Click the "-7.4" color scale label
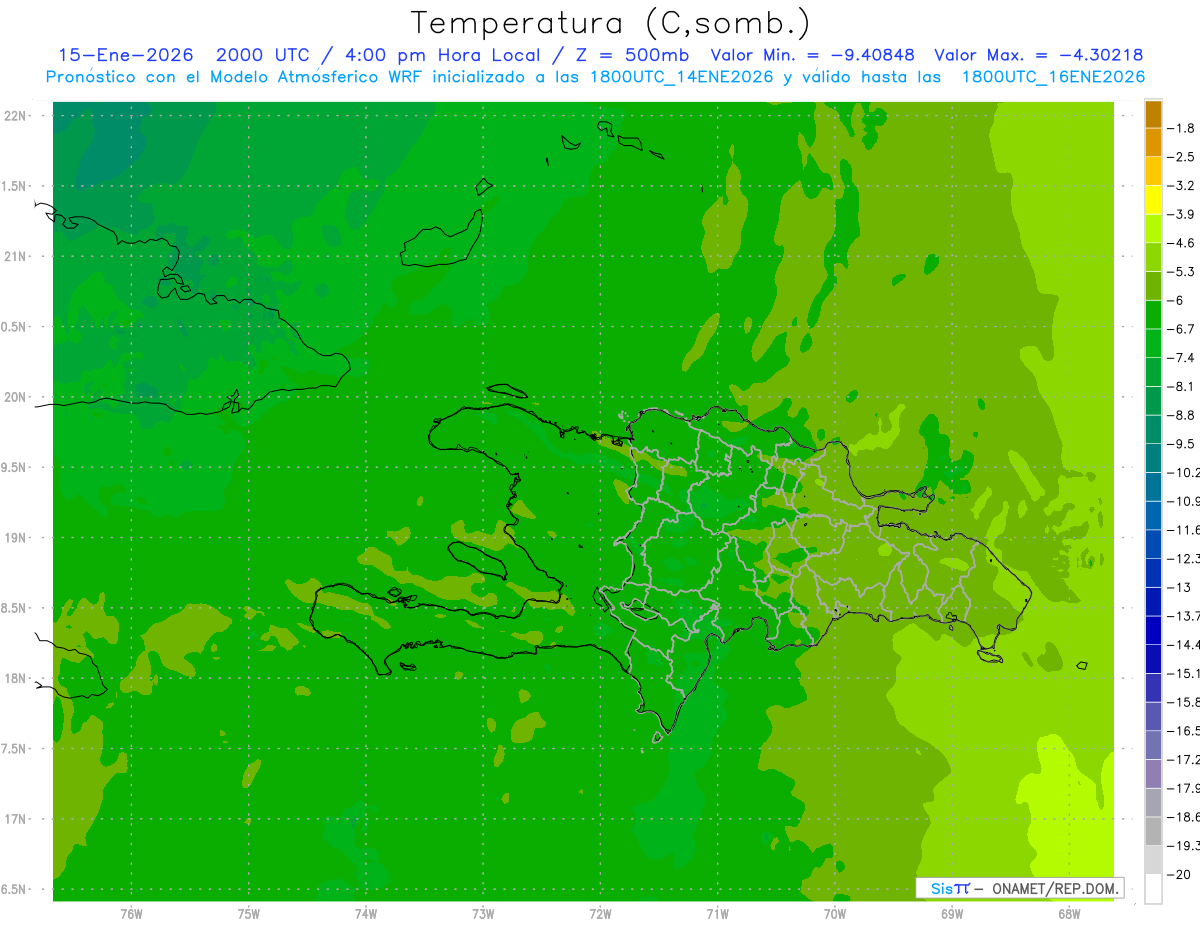The height and width of the screenshot is (927, 1200). (1181, 357)
